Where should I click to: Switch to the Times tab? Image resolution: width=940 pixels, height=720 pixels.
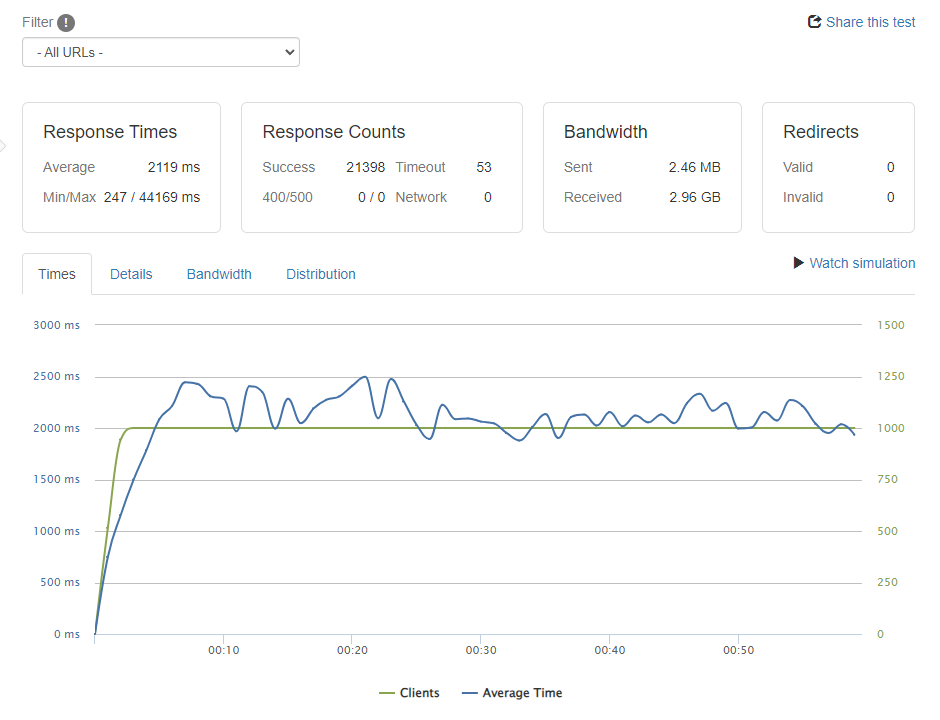click(x=57, y=274)
